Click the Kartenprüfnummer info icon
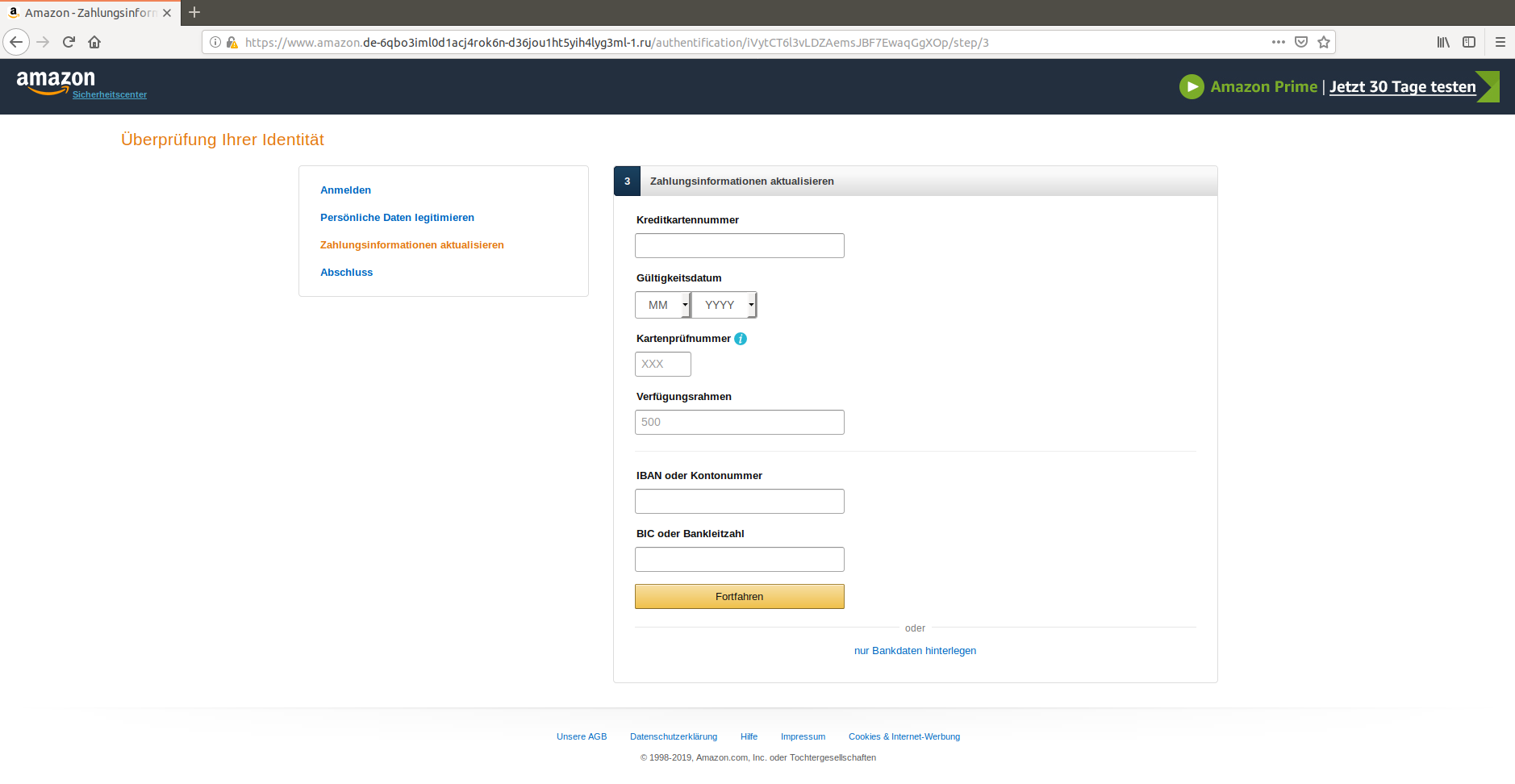This screenshot has height=784, width=1515. point(741,339)
